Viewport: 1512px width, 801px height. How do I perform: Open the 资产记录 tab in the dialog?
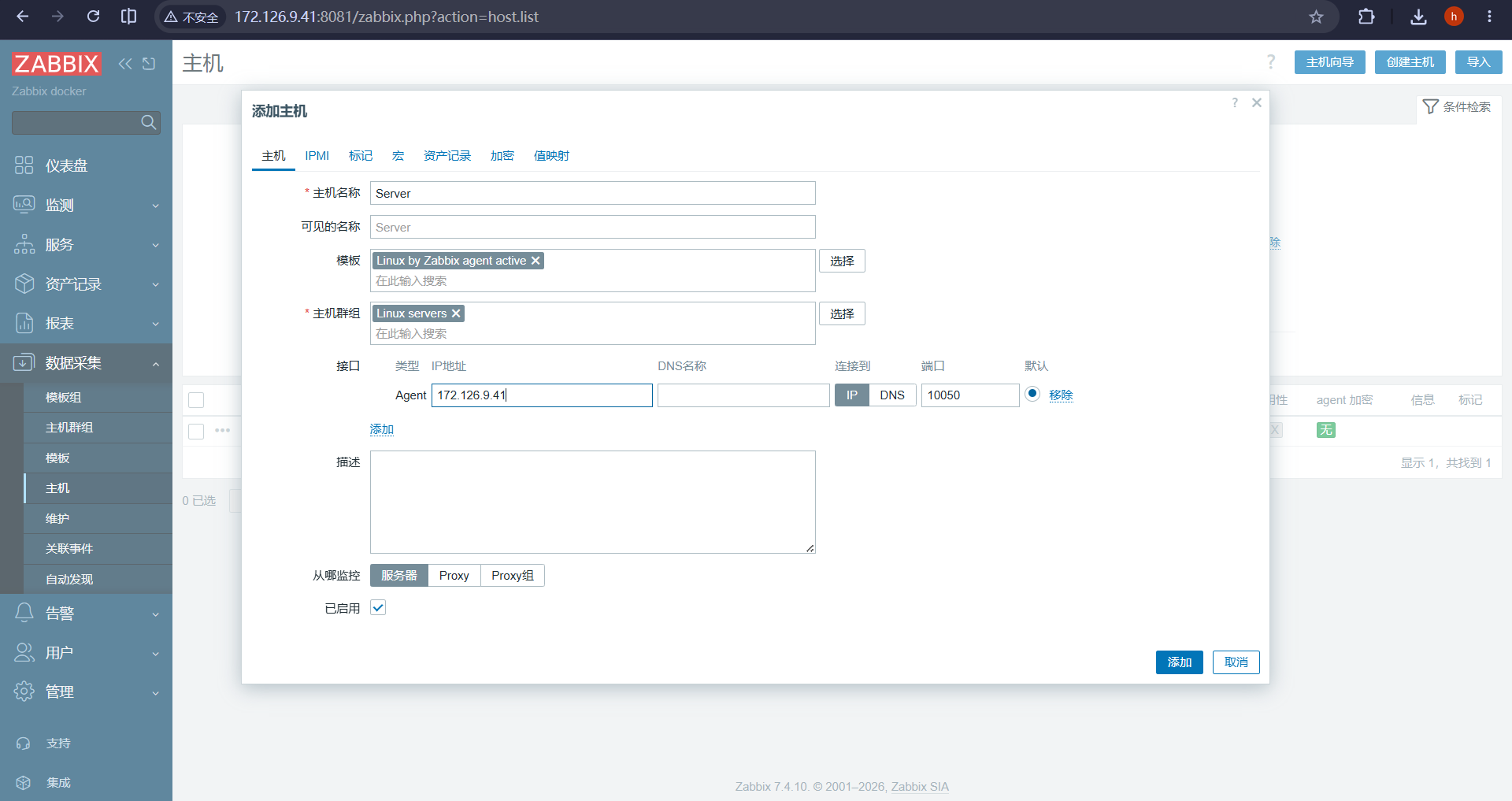(x=447, y=156)
